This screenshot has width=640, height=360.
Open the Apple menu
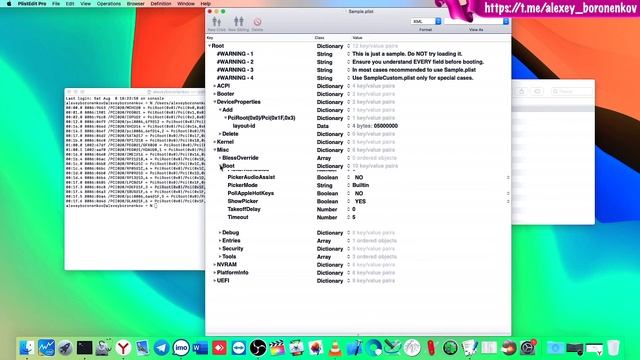tap(9, 4)
